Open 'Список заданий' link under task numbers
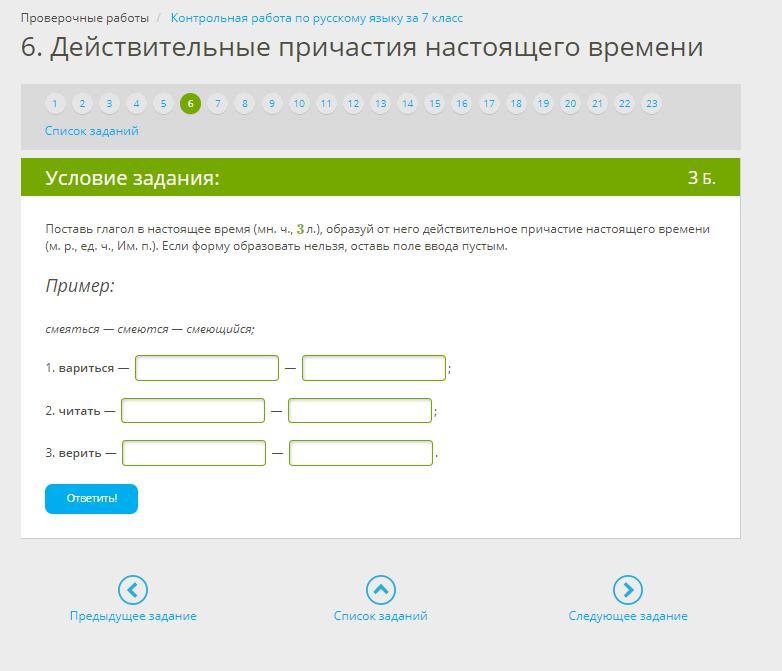The width and height of the screenshot is (782, 671). tap(92, 131)
